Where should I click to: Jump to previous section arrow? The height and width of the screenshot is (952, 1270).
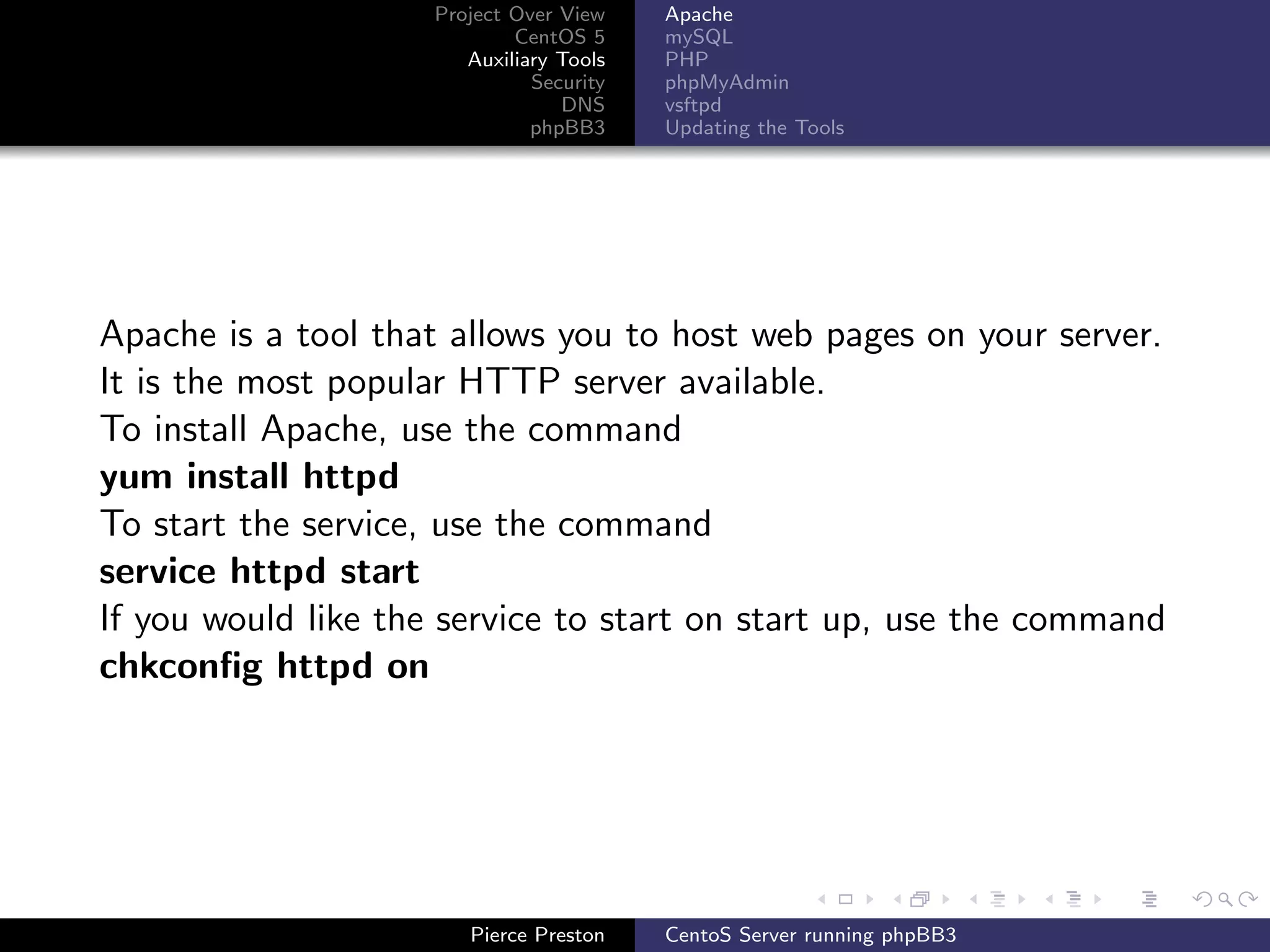pyautogui.click(x=1049, y=899)
